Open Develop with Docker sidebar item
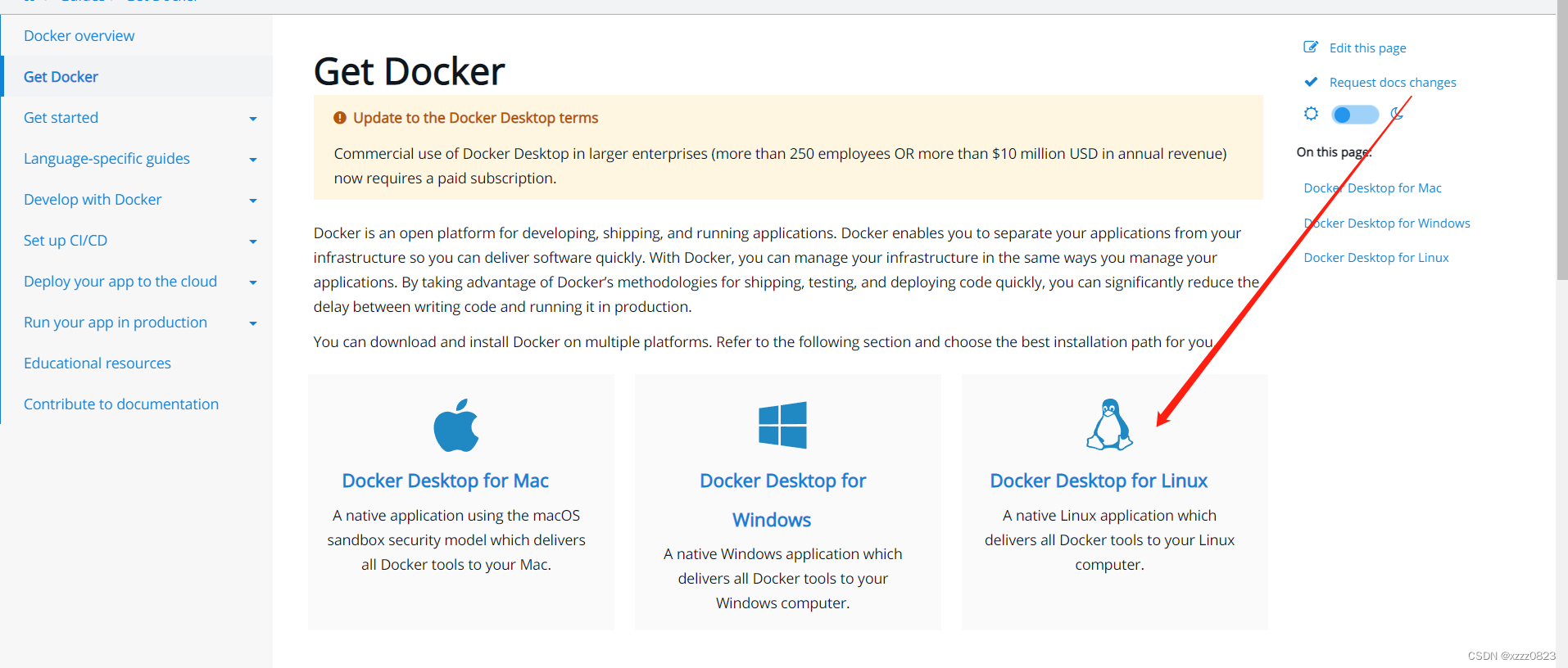The height and width of the screenshot is (668, 1568). coord(93,200)
